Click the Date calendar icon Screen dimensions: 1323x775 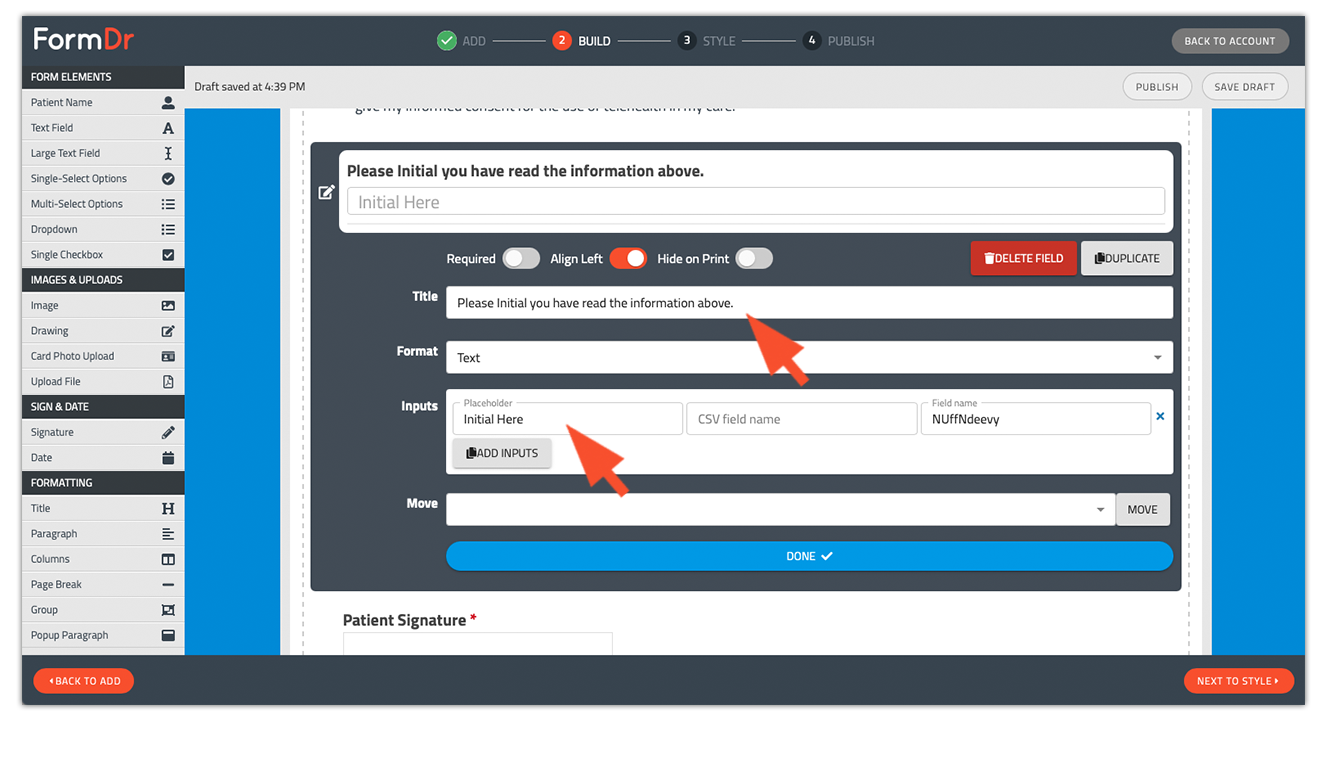pyautogui.click(x=168, y=458)
